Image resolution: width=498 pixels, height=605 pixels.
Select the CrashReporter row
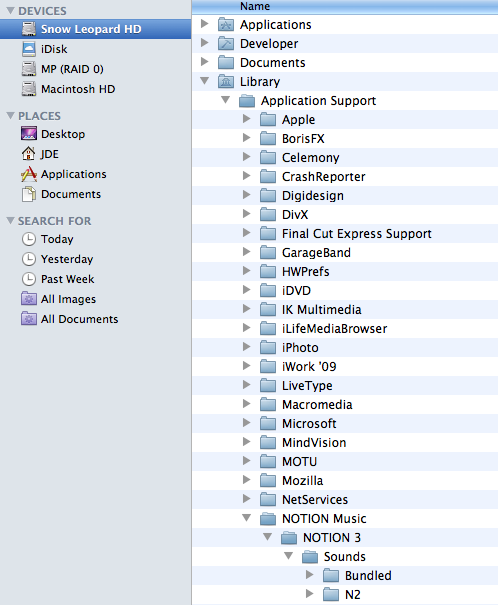pyautogui.click(x=345, y=177)
